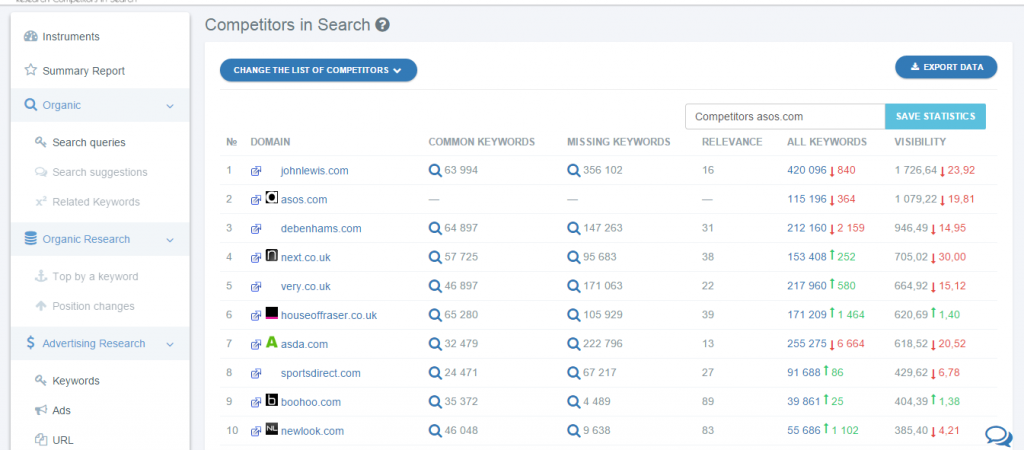
Task: Open the sportsdirect.com domain link
Action: point(321,374)
